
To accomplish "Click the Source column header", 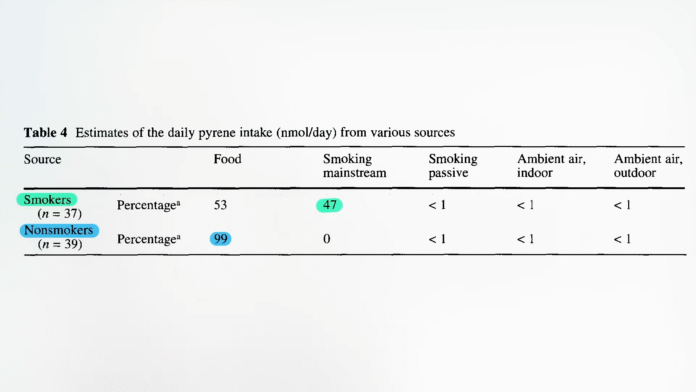I will tap(42, 159).
